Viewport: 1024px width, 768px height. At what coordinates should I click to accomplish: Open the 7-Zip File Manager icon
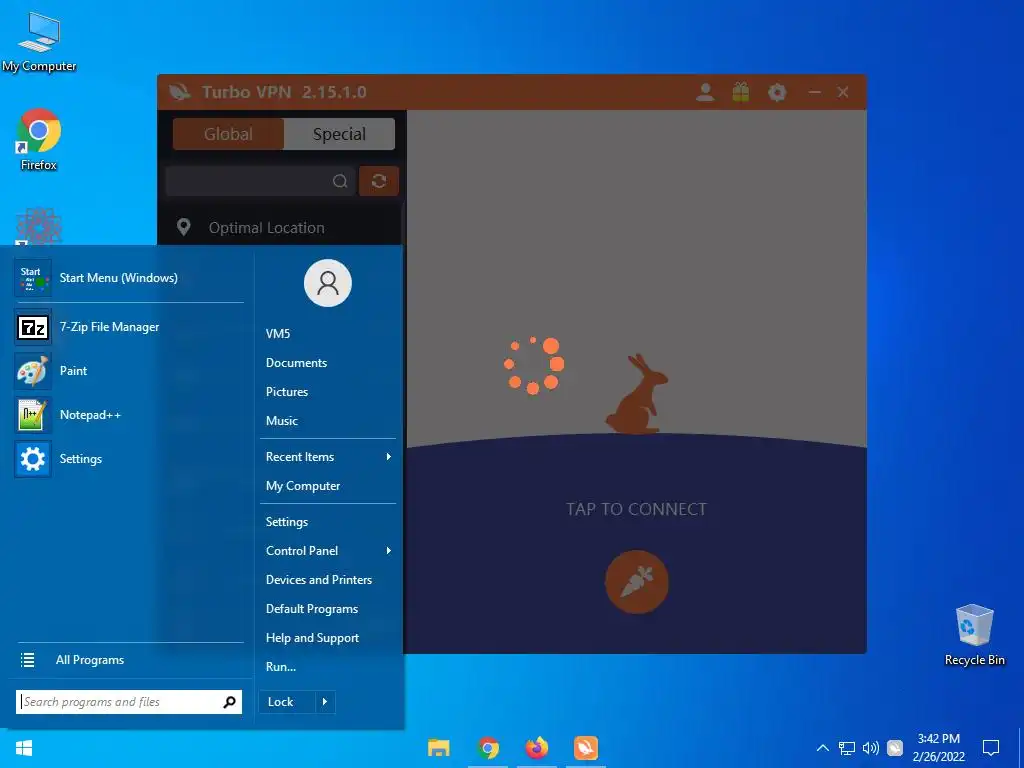33,327
